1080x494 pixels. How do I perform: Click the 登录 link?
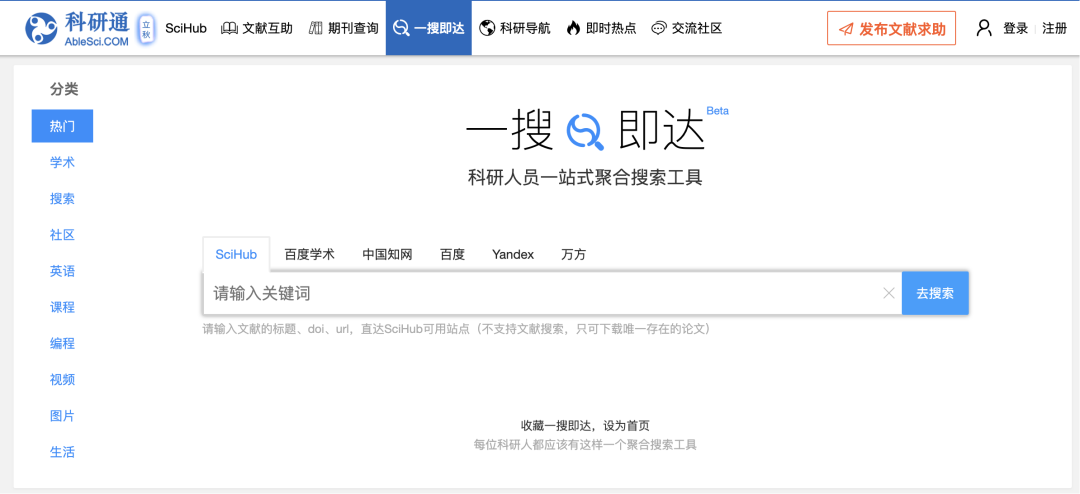(1015, 28)
